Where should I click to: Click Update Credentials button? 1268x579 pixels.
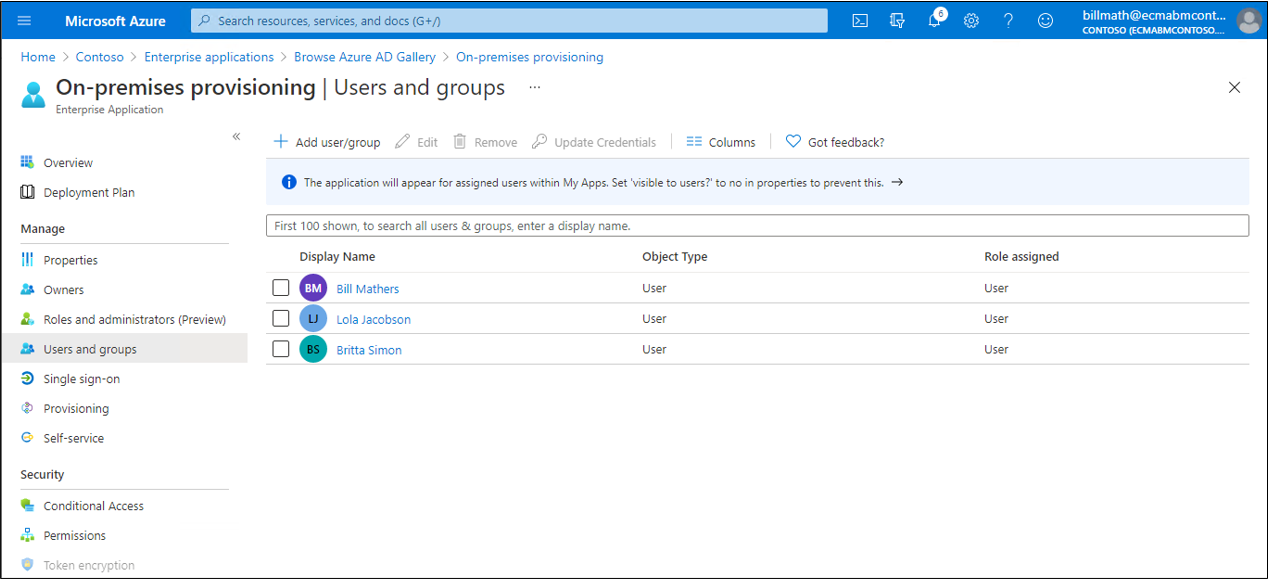594,142
